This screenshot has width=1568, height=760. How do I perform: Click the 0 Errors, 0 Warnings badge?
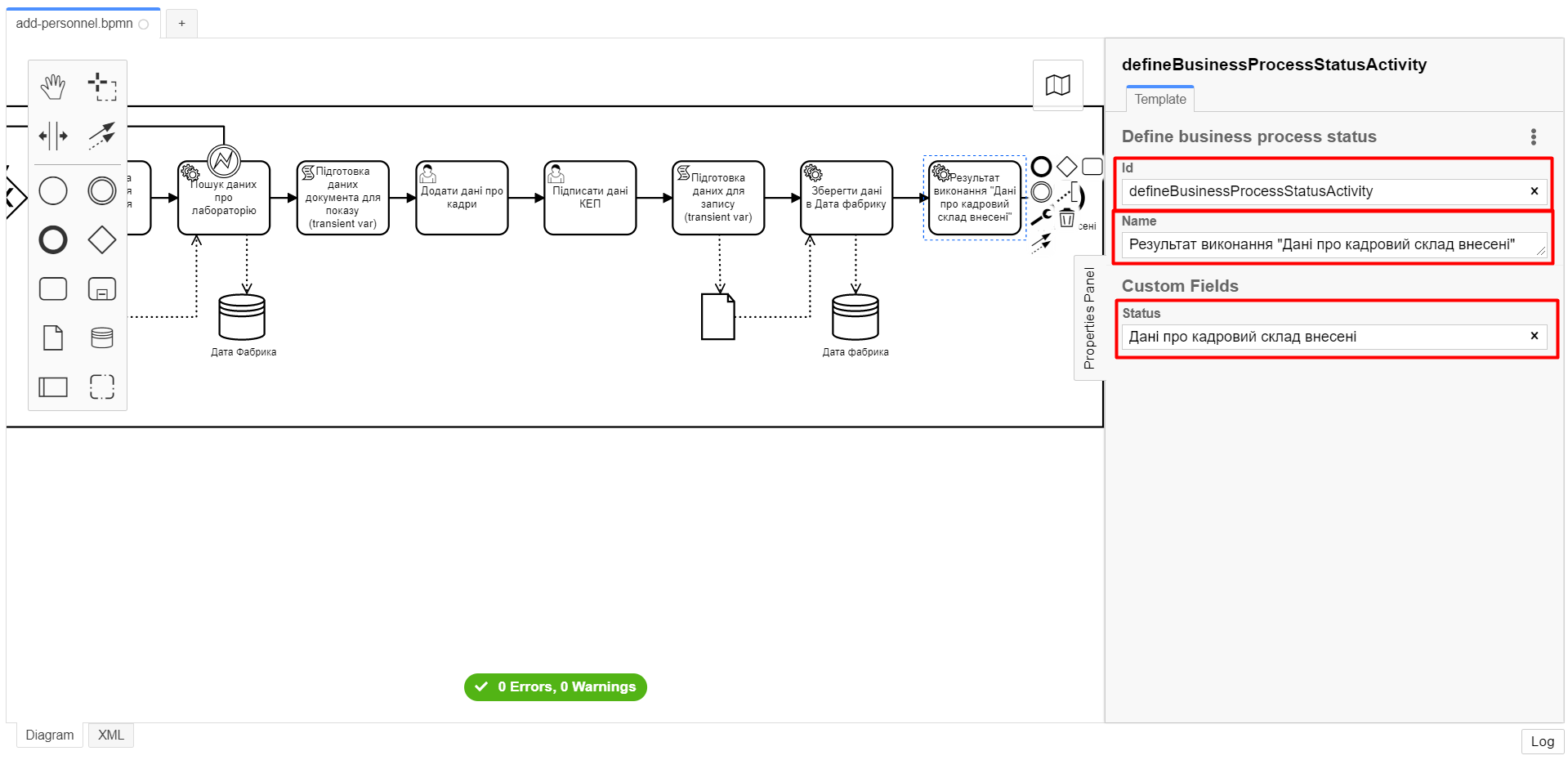click(556, 686)
